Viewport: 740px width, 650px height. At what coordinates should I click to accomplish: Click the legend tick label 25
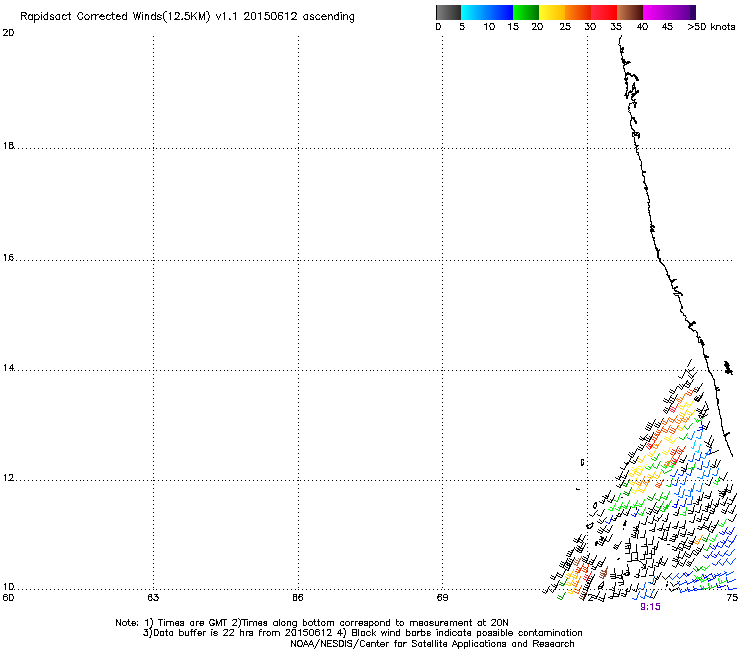[565, 27]
